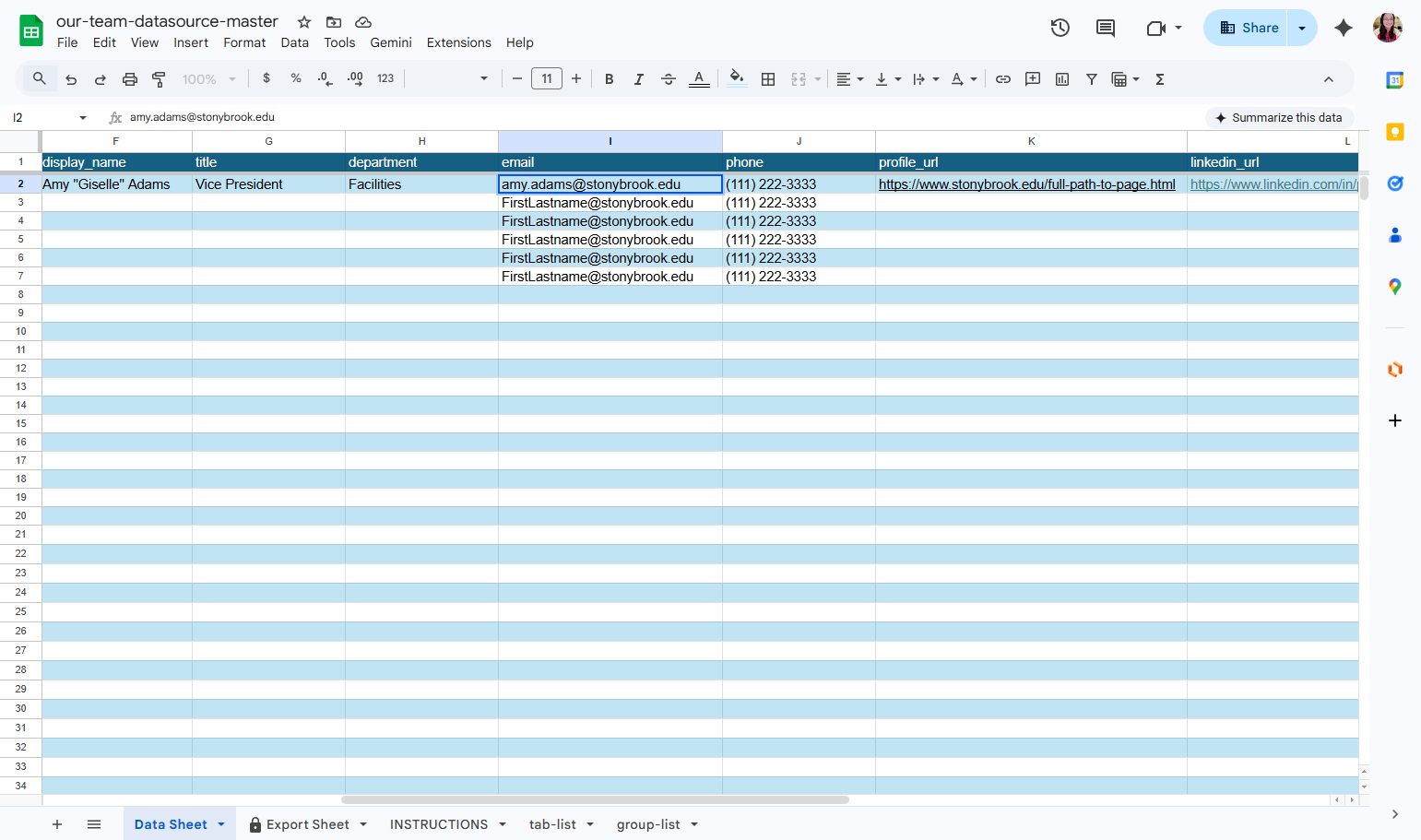This screenshot has height=840, width=1421.
Task: Insert a link with chain icon
Action: pyautogui.click(x=1003, y=79)
